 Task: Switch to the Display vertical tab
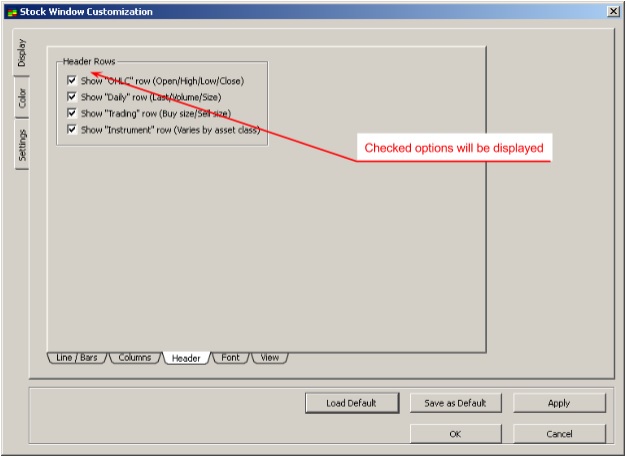[x=22, y=53]
